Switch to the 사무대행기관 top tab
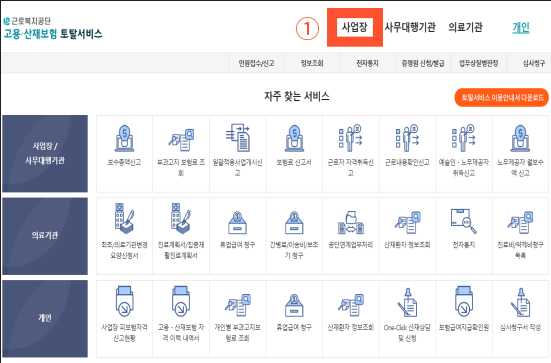551x363 pixels. pos(410,27)
